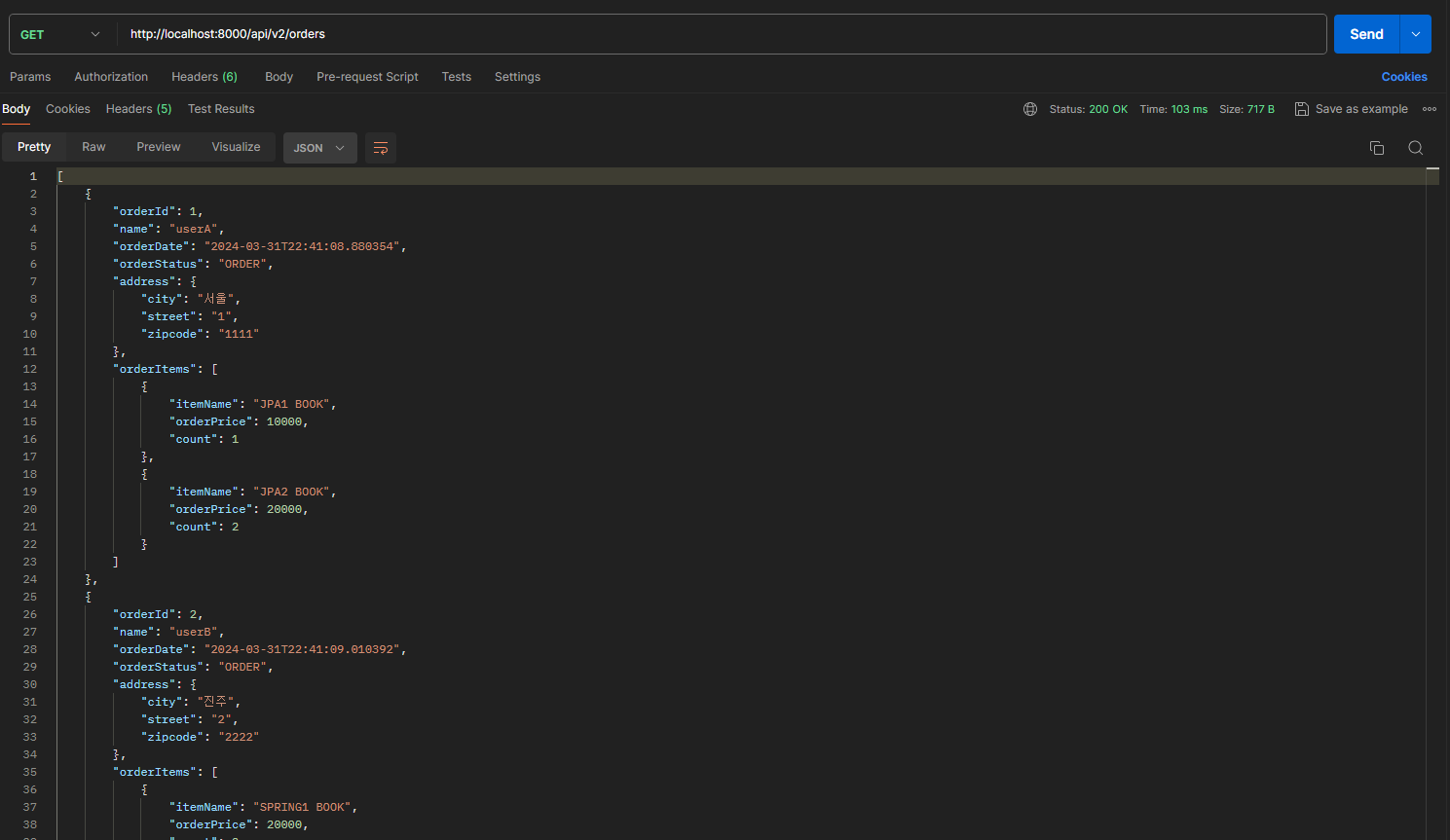Click the "count": 2 line
The image size is (1450, 840).
pos(204,527)
